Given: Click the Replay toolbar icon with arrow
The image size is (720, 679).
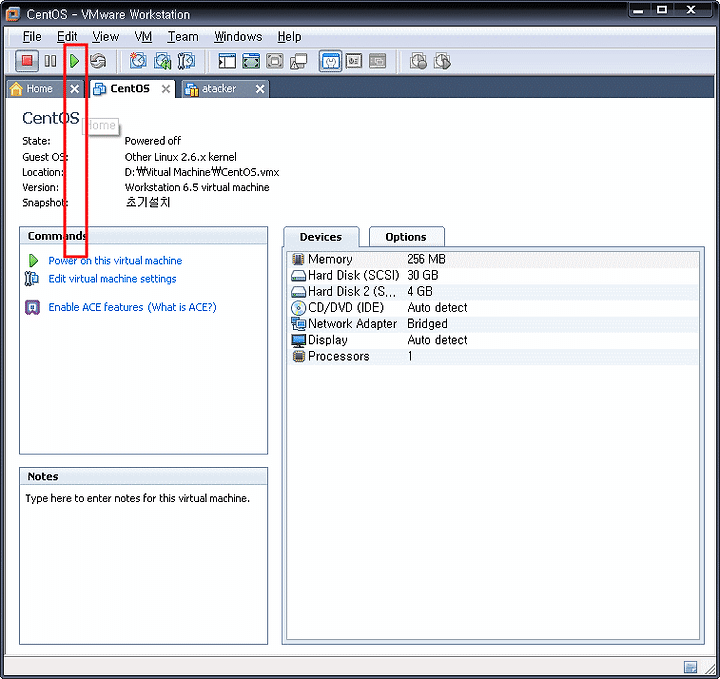Looking at the screenshot, I should click(x=442, y=61).
